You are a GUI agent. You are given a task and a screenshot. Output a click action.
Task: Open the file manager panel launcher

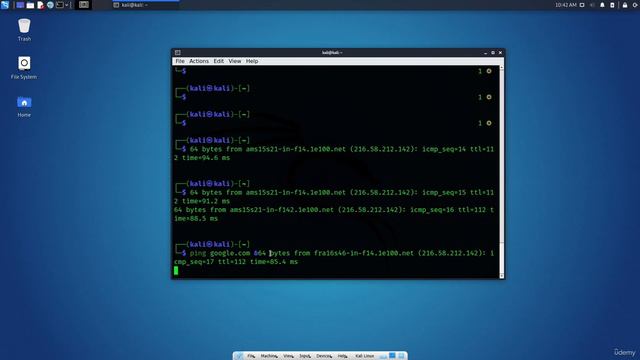(30, 5)
